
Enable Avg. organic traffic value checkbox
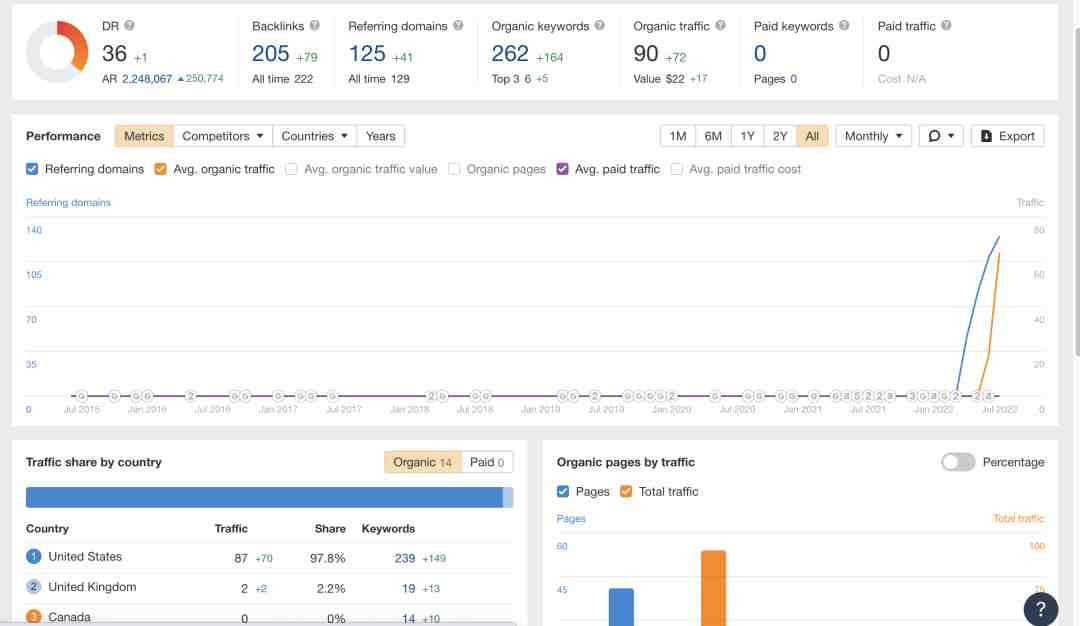(291, 169)
